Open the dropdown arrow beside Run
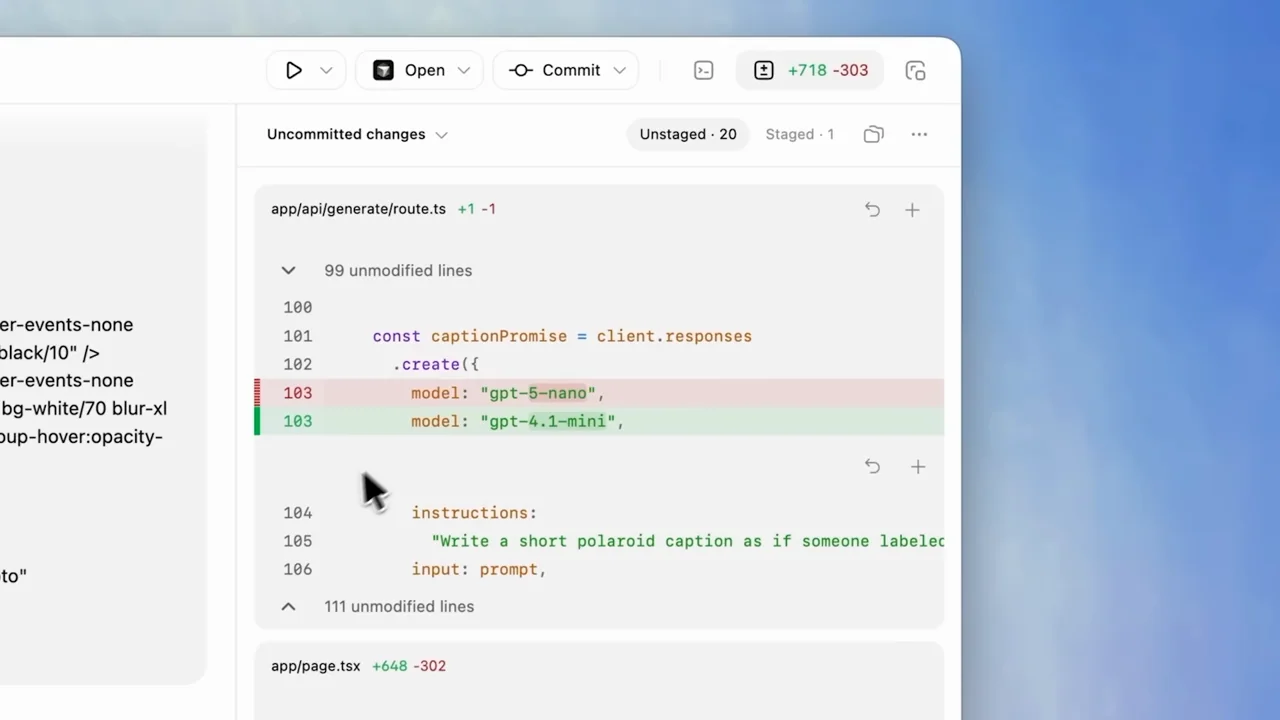 coord(326,70)
